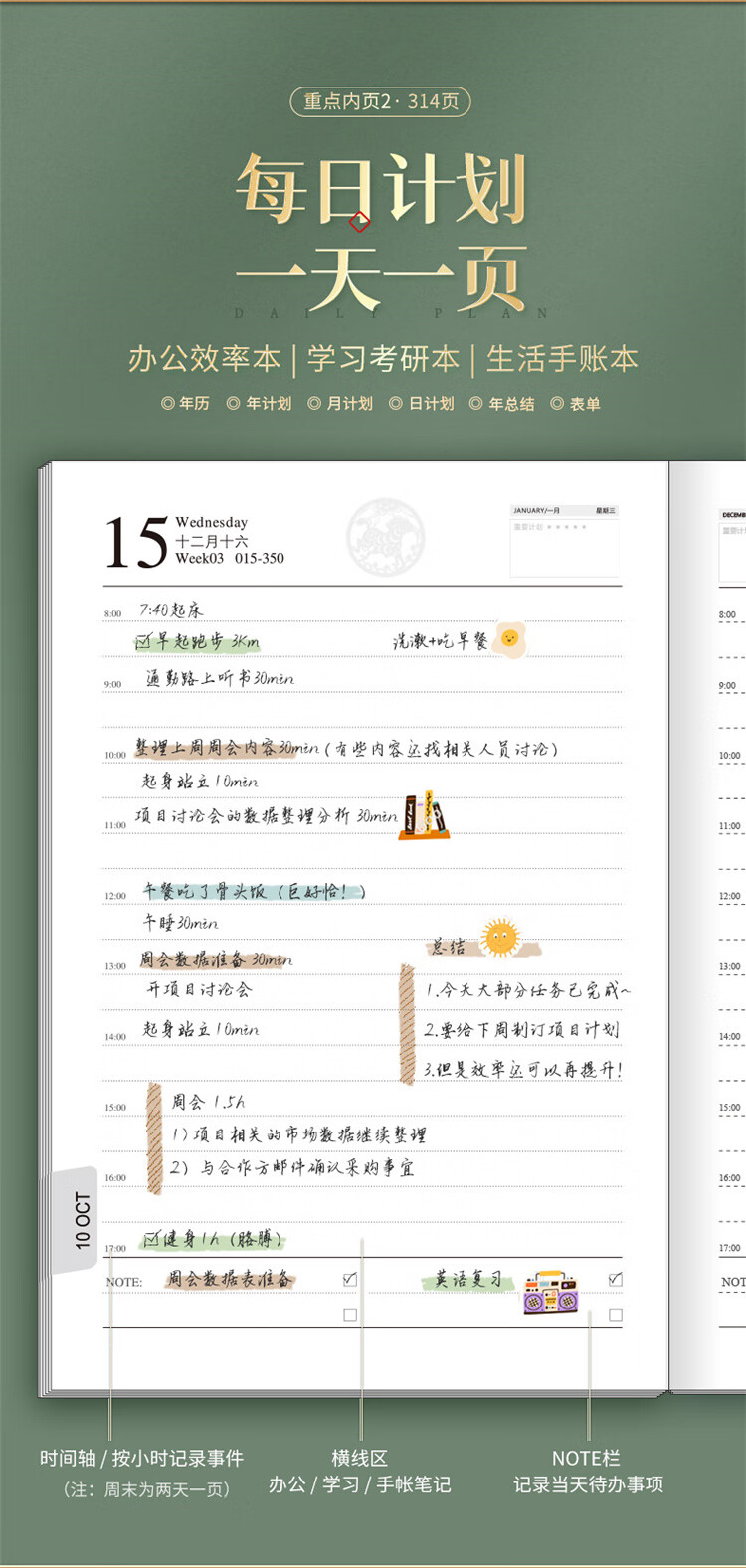Click the JANUARY mini calendar box
The width and height of the screenshot is (746, 1568).
[x=564, y=542]
